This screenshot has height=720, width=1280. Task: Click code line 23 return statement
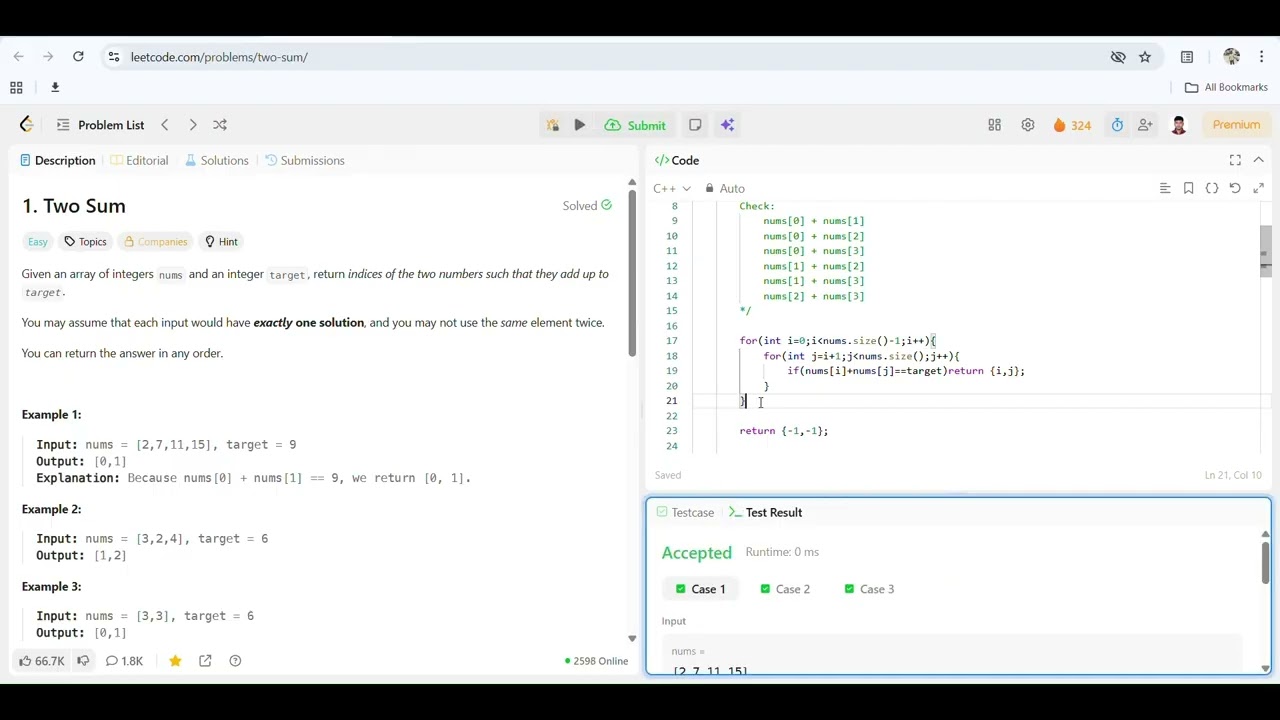783,431
